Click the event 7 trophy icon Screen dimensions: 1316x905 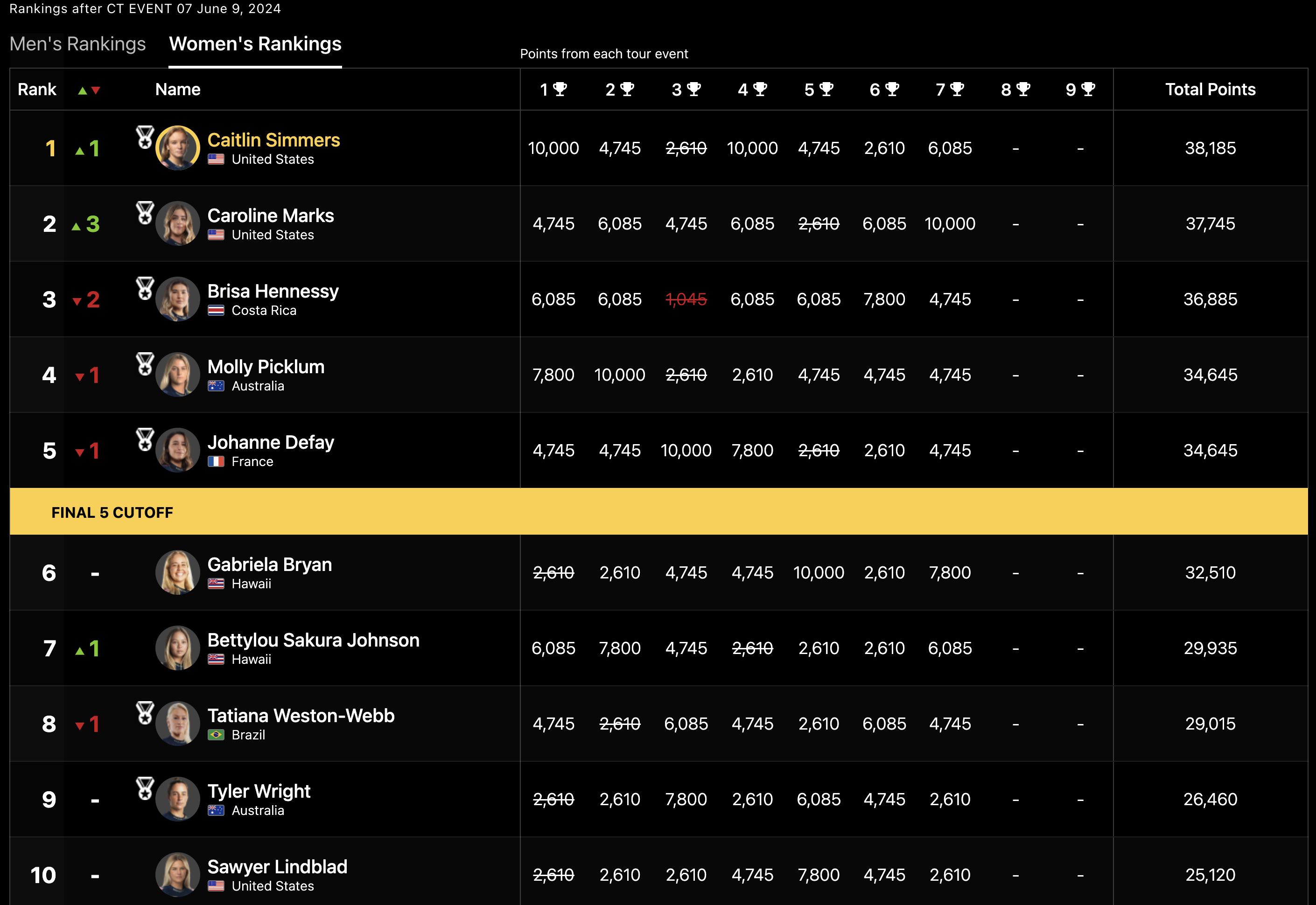pos(957,89)
